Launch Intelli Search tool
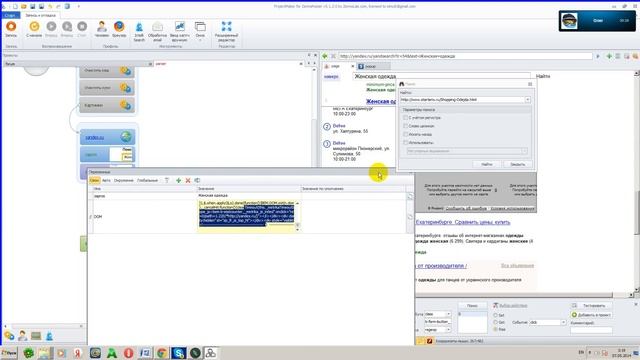 [139, 31]
